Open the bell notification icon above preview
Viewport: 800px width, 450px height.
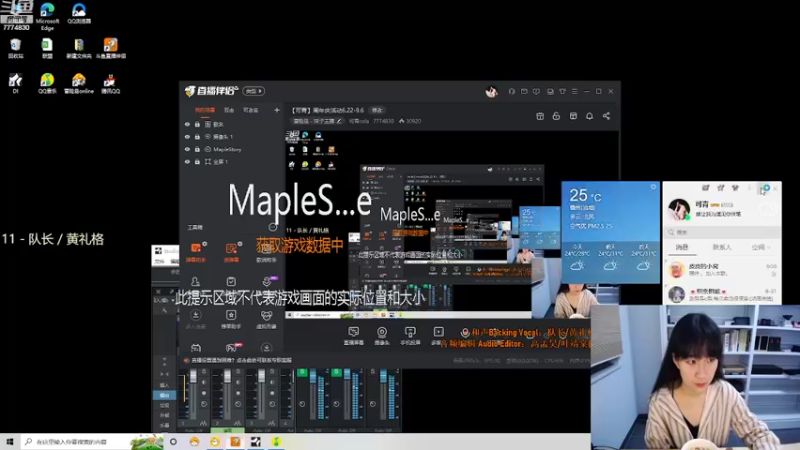[x=589, y=116]
